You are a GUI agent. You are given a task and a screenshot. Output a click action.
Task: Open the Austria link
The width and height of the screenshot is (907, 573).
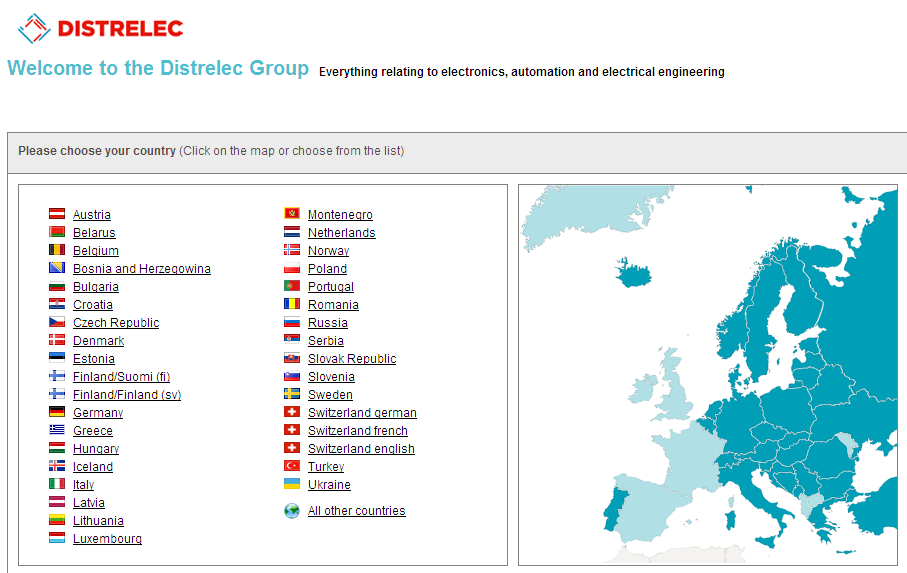(x=92, y=215)
